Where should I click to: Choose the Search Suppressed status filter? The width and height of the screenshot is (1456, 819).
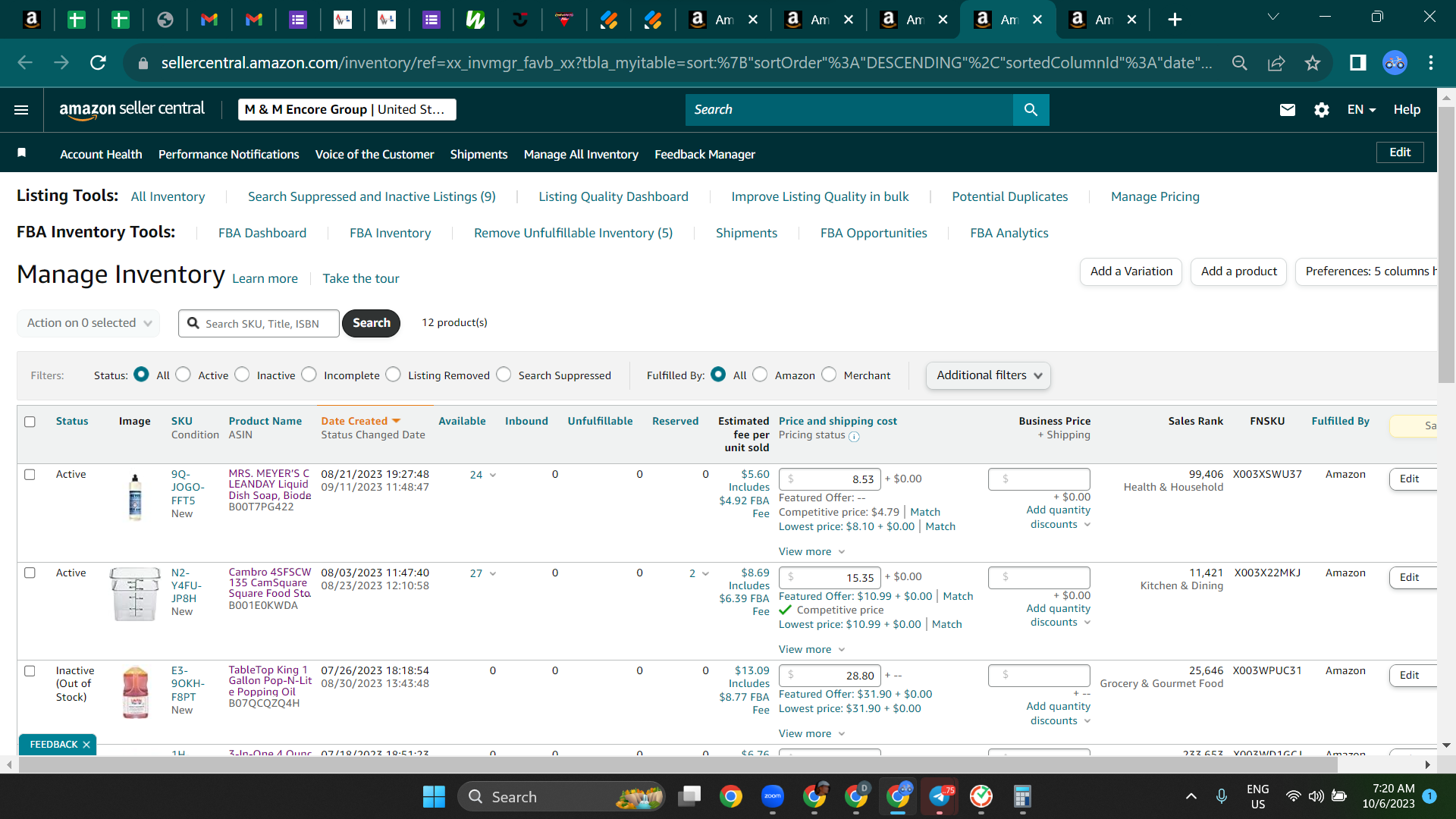pyautogui.click(x=504, y=375)
